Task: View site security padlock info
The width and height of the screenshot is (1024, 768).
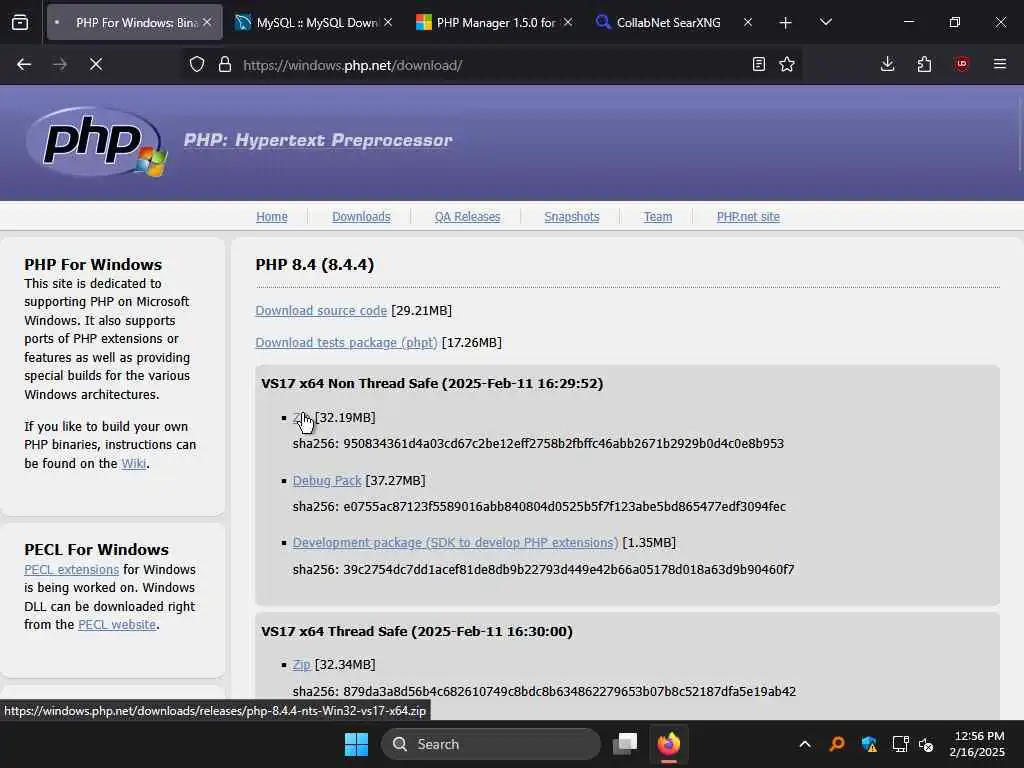Action: (x=225, y=64)
